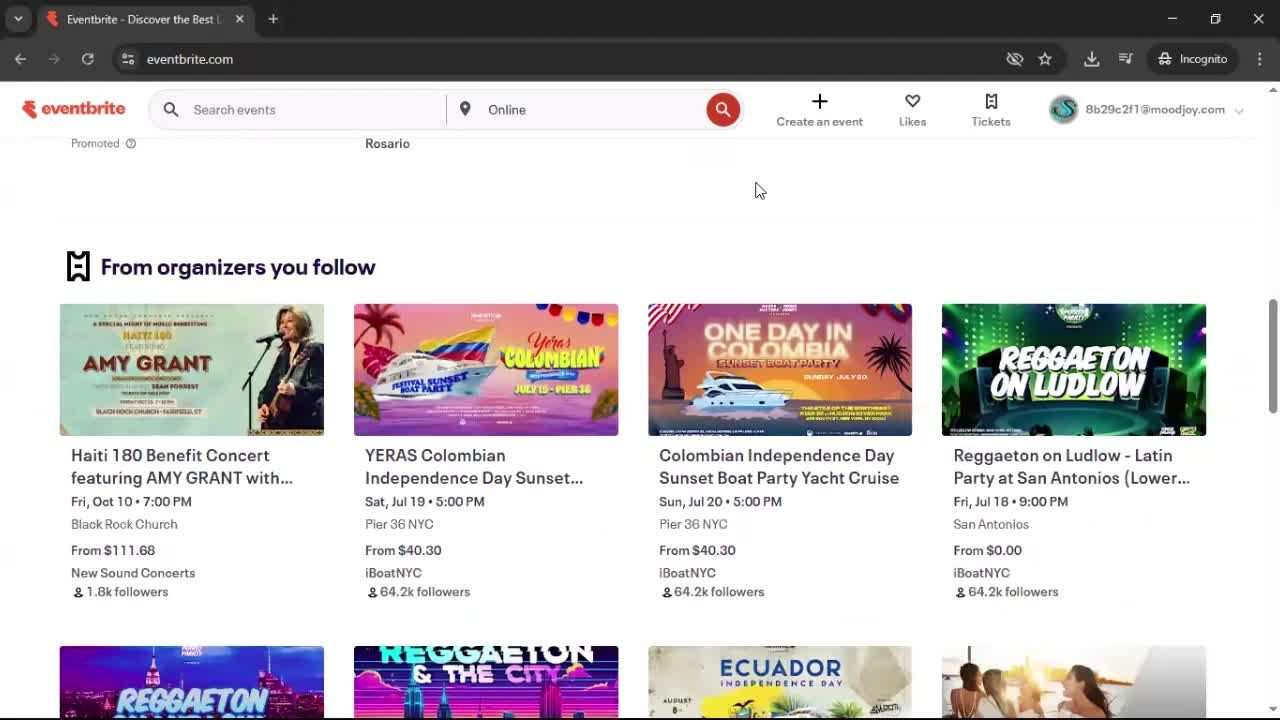View site information icon in address bar
This screenshot has width=1280, height=720.
tap(128, 59)
